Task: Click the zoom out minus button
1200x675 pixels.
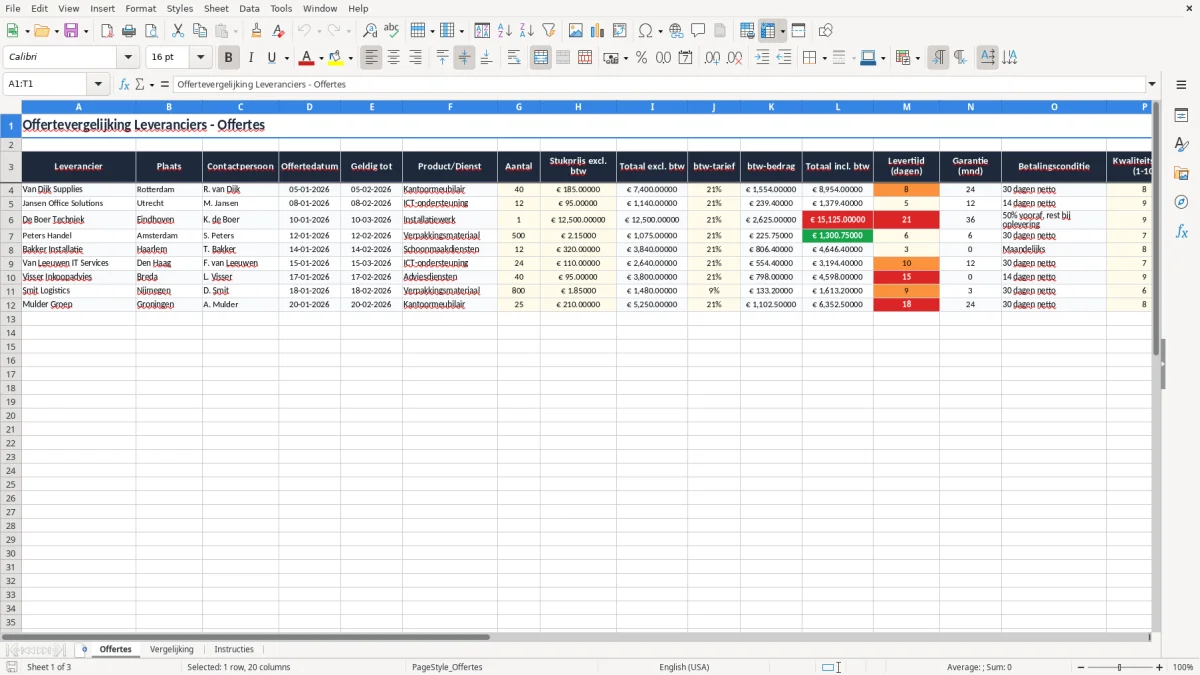Action: pos(1079,667)
